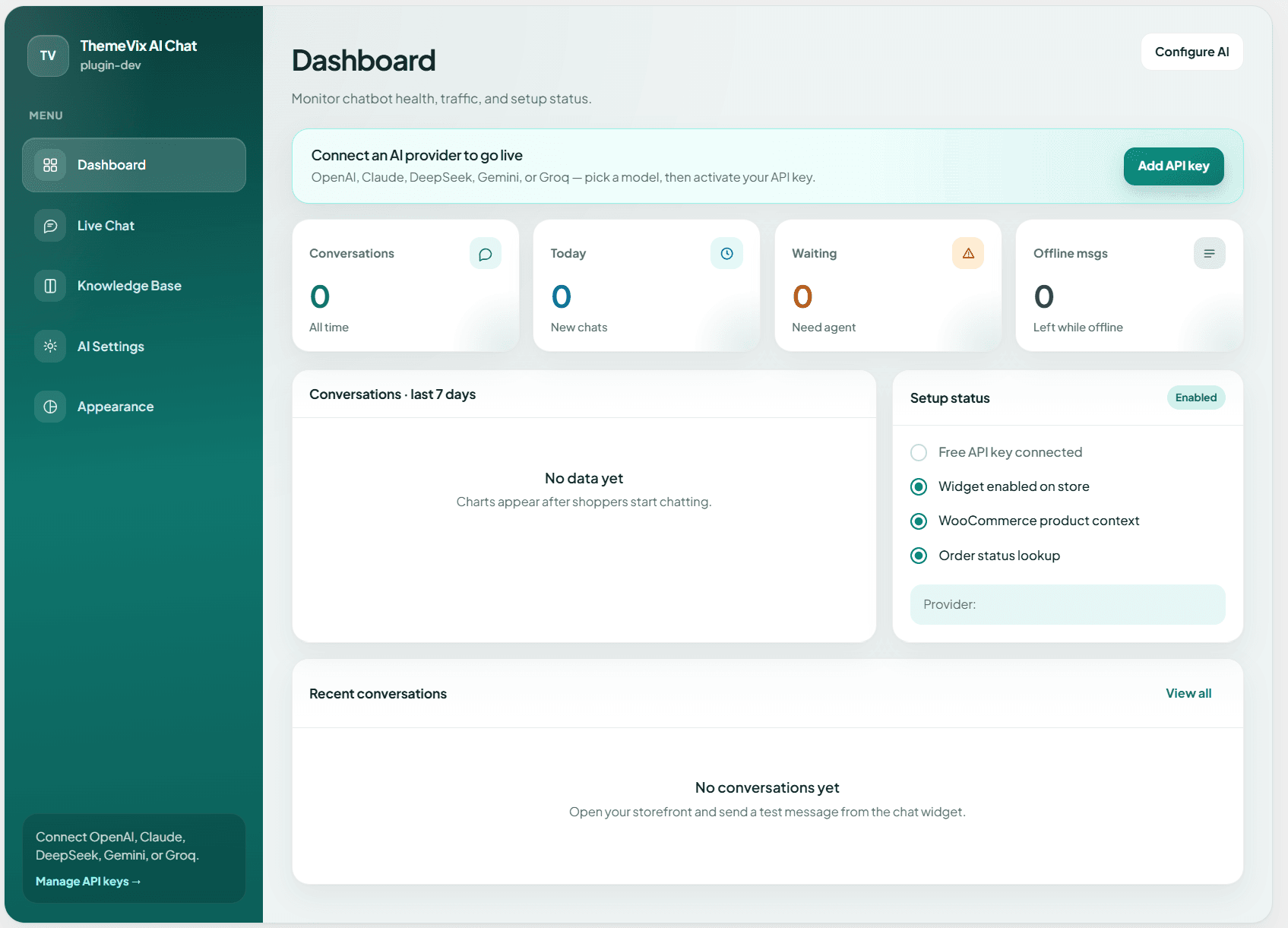Toggle the WooCommerce product context radio

919,521
